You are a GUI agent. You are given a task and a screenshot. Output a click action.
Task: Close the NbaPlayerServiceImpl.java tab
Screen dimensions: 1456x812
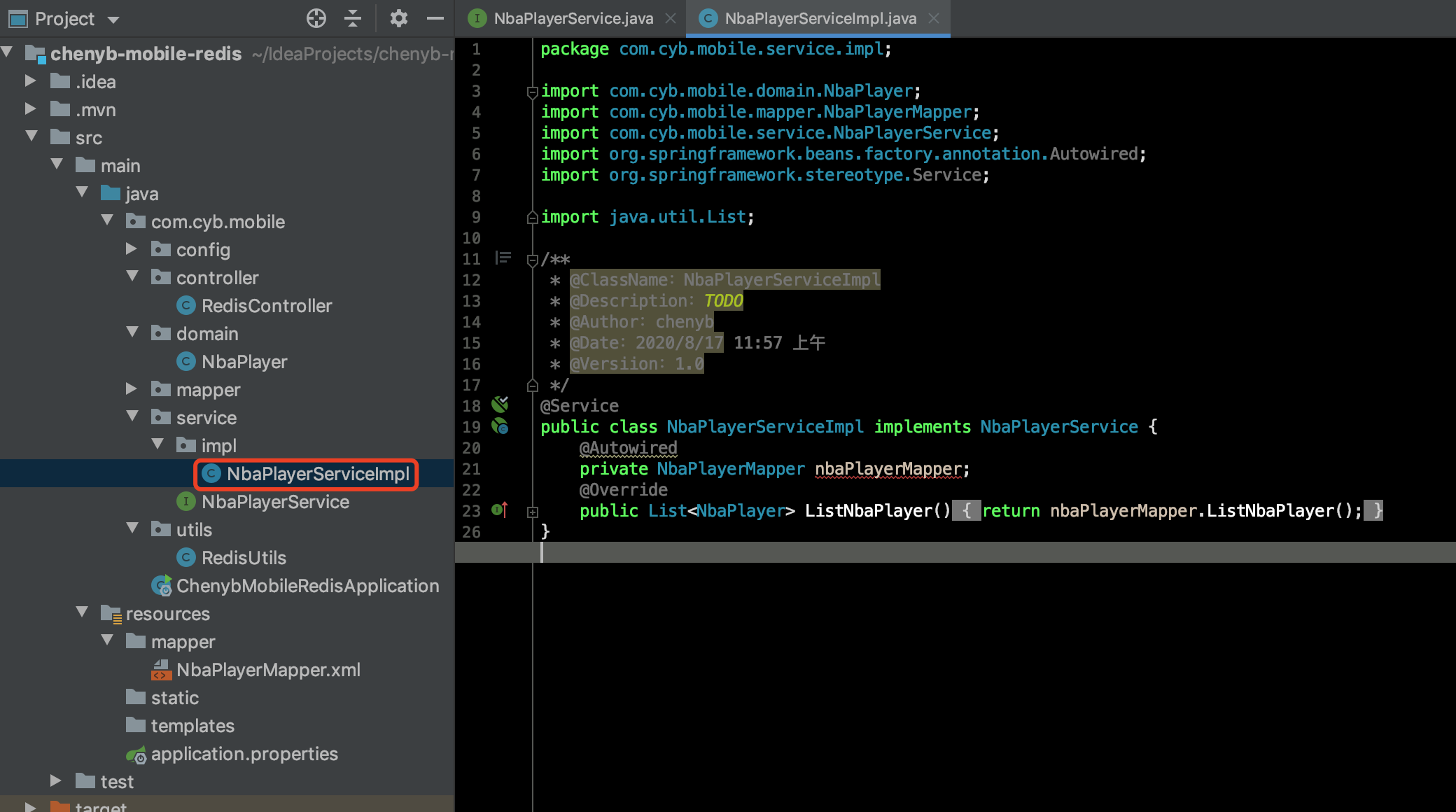pyautogui.click(x=934, y=18)
